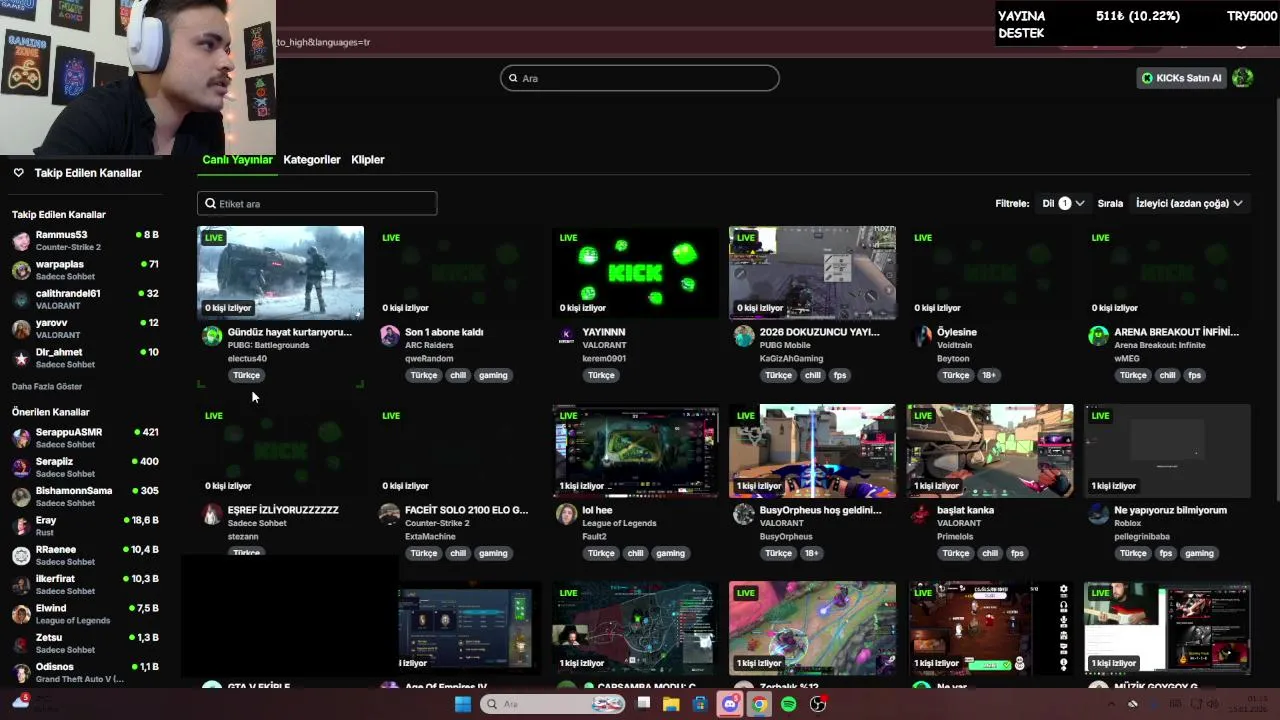
Task: Open the Sırala İzleyici sort dropdown
Action: 1189,203
